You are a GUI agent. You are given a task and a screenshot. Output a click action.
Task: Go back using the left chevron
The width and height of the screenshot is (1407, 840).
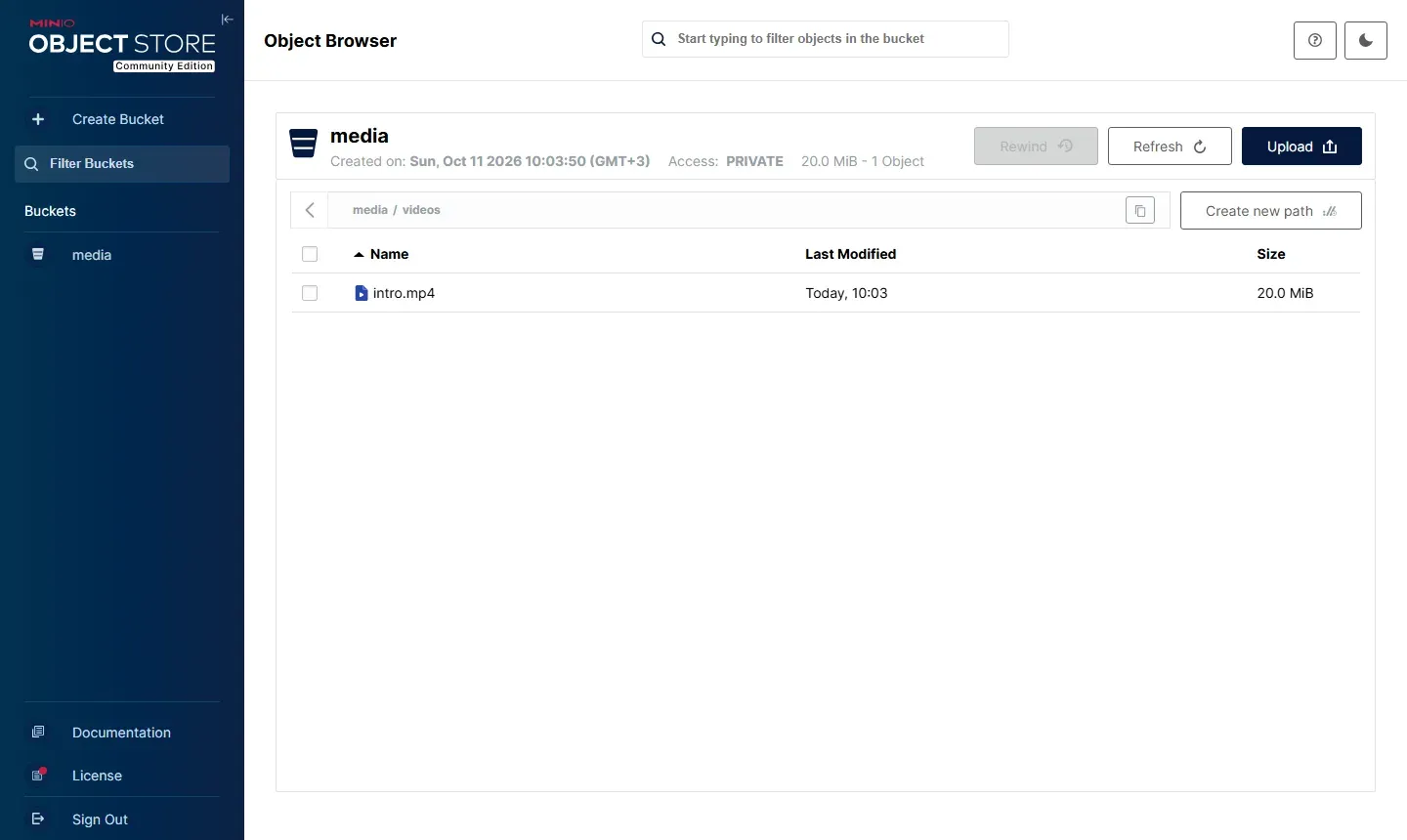coord(310,210)
